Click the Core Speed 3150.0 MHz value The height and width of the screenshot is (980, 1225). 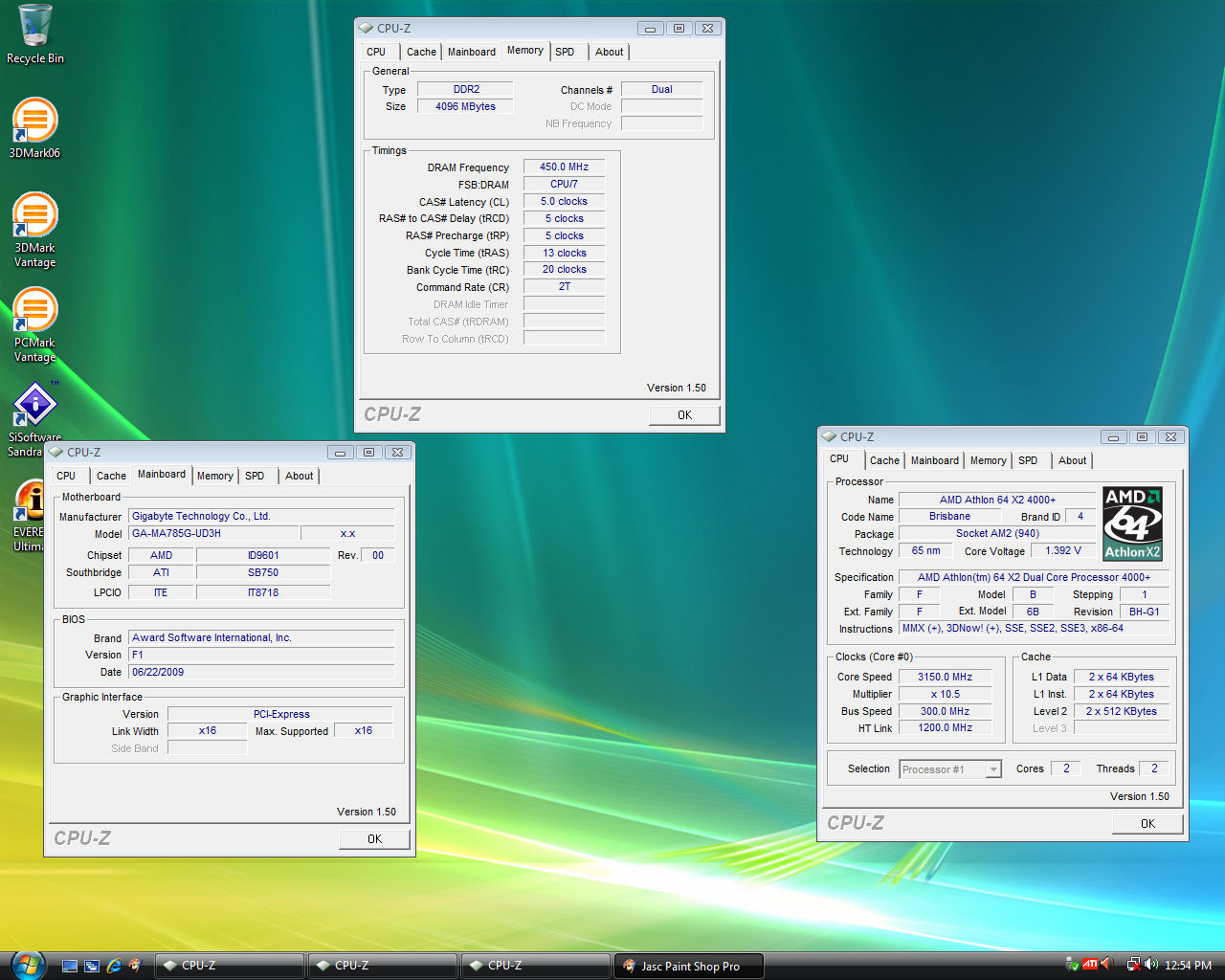(x=946, y=677)
